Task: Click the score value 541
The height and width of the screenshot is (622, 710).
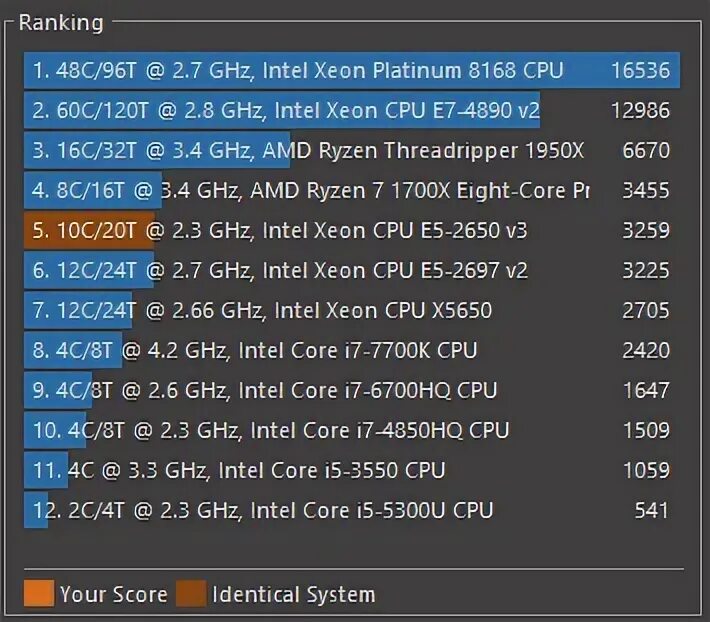Action: coord(652,510)
